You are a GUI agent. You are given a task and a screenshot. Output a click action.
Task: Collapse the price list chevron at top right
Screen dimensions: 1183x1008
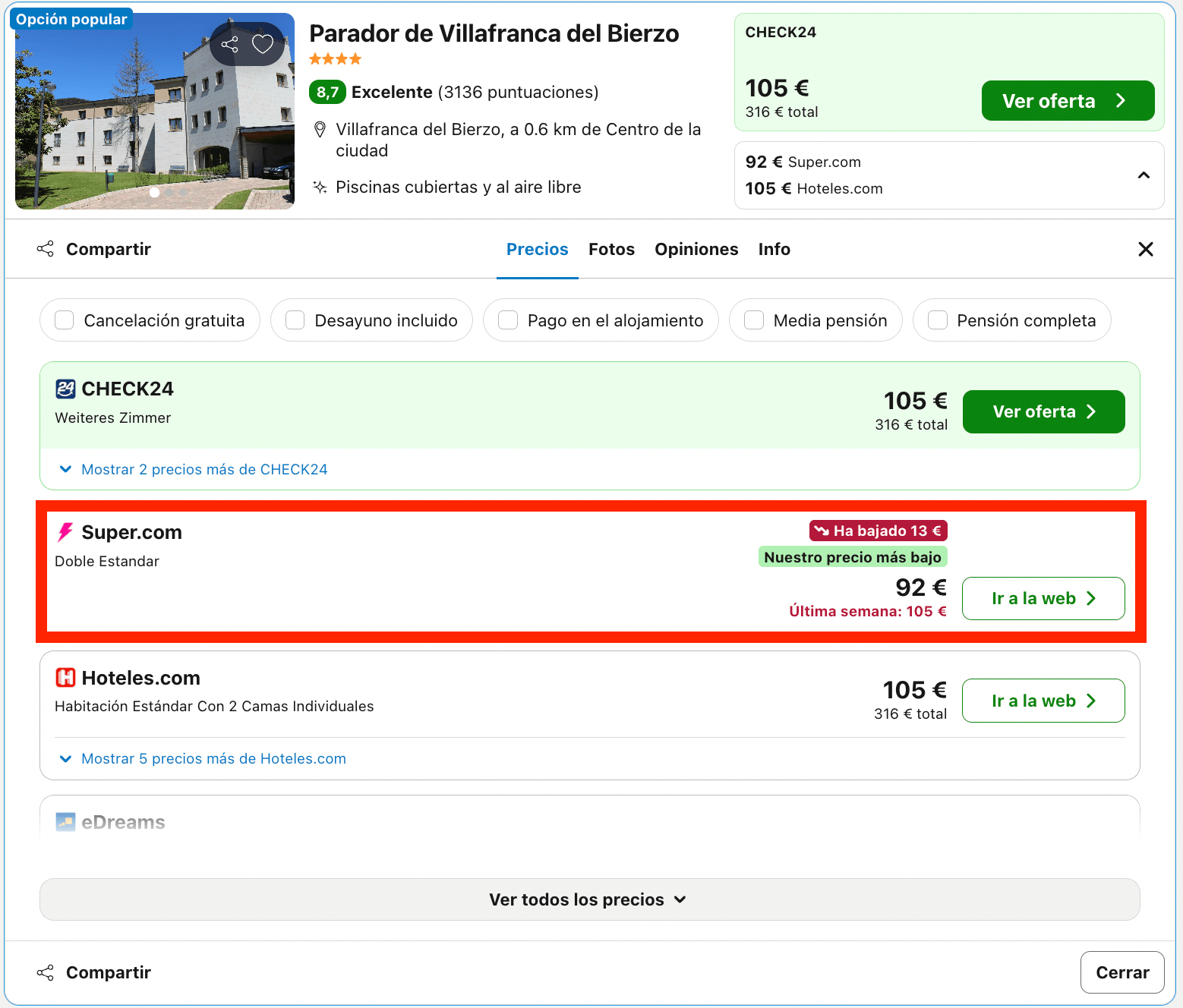coord(1144,175)
